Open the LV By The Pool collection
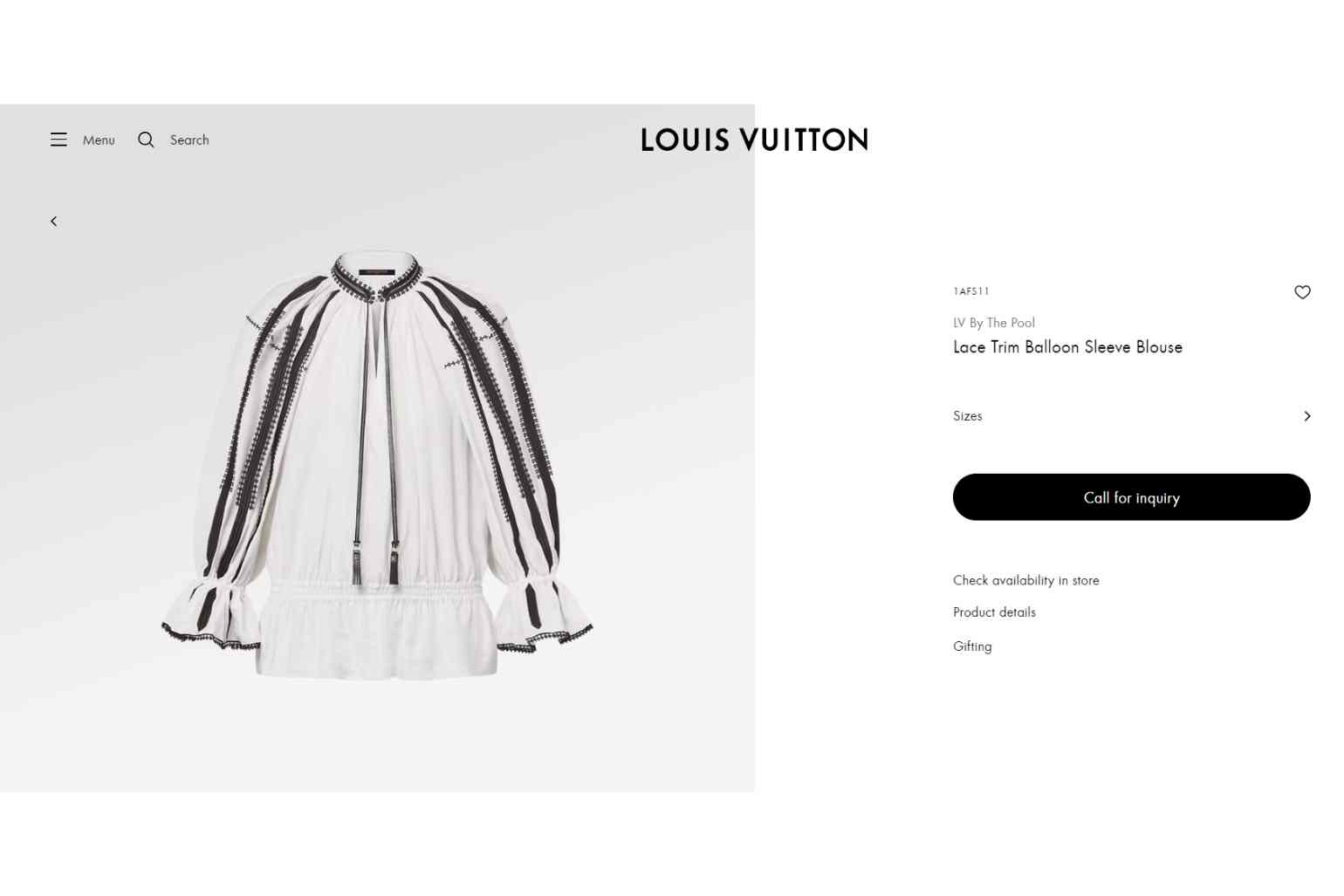The width and height of the screenshot is (1344, 896). pyautogui.click(x=994, y=323)
